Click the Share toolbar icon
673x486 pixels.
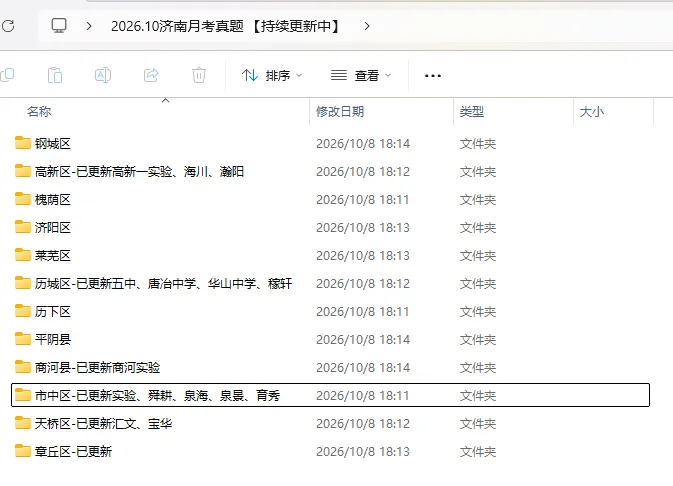click(151, 76)
